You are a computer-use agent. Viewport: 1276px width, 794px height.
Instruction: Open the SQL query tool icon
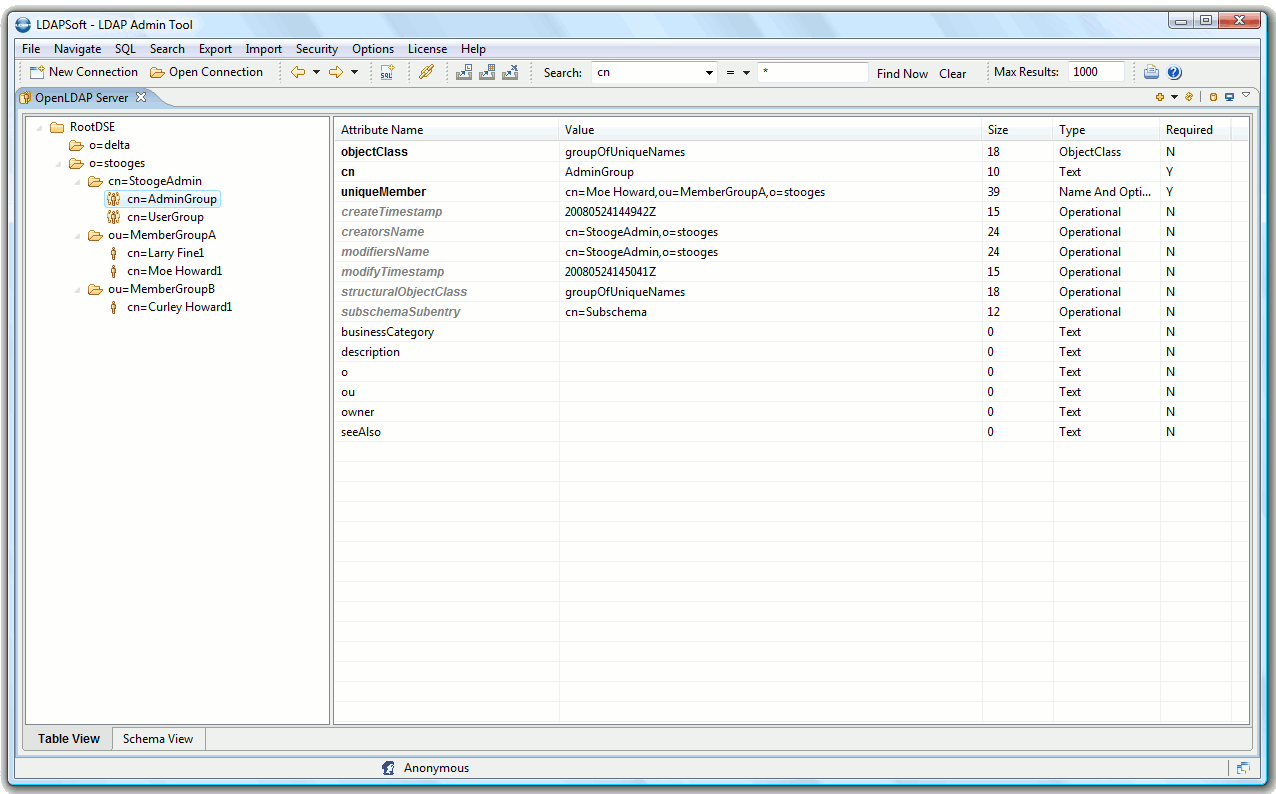(x=387, y=72)
